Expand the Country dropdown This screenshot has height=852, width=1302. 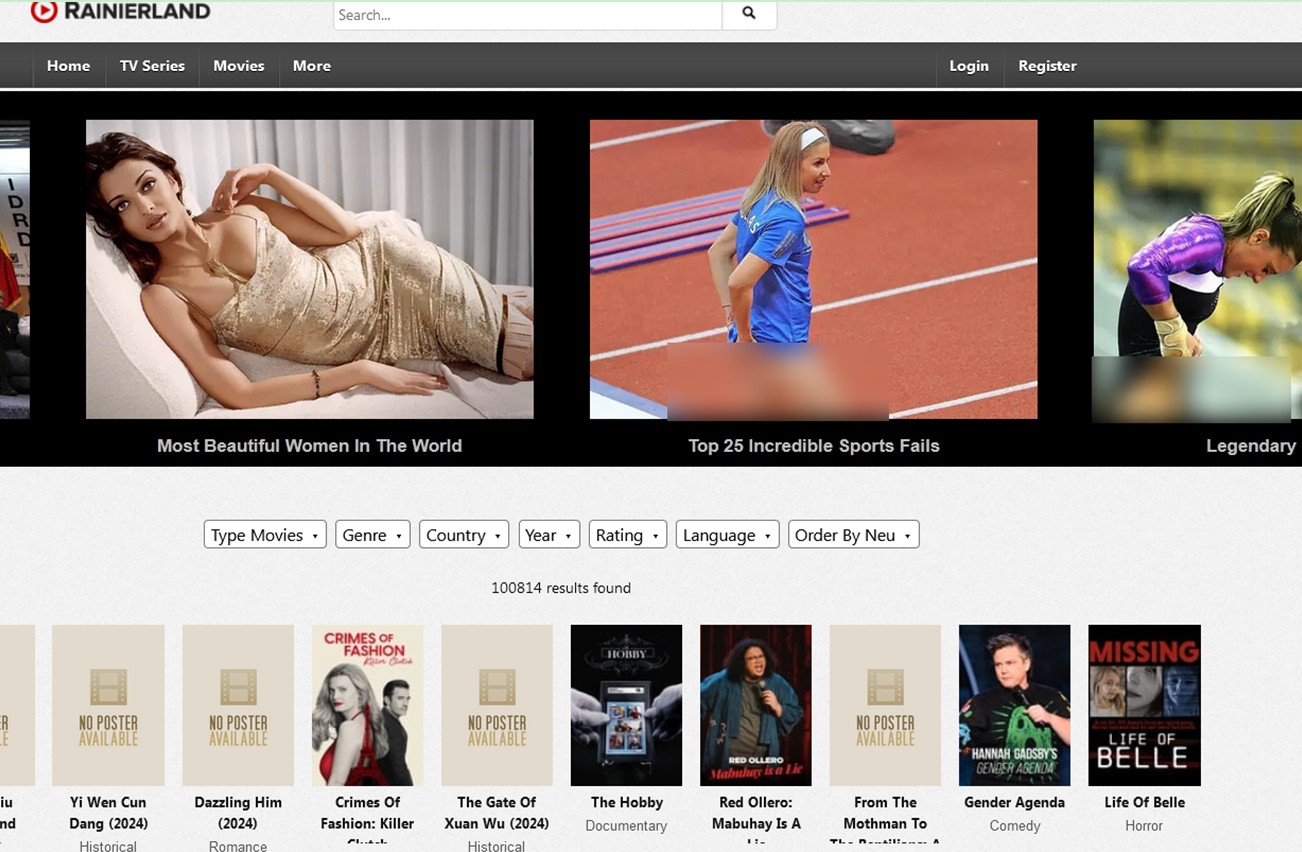pyautogui.click(x=464, y=535)
